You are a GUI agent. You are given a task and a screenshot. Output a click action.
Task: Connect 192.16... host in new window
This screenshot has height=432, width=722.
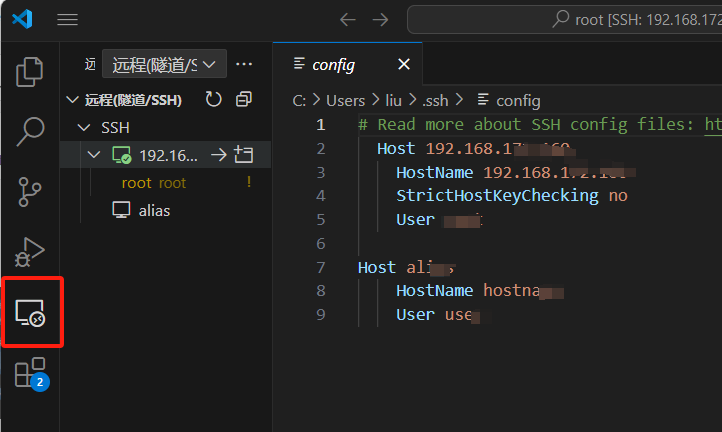[244, 155]
